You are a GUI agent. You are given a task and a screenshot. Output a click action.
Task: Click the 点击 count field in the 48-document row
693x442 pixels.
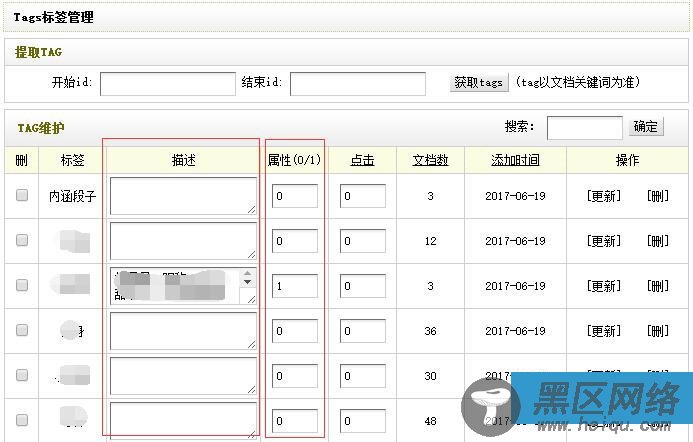click(363, 421)
